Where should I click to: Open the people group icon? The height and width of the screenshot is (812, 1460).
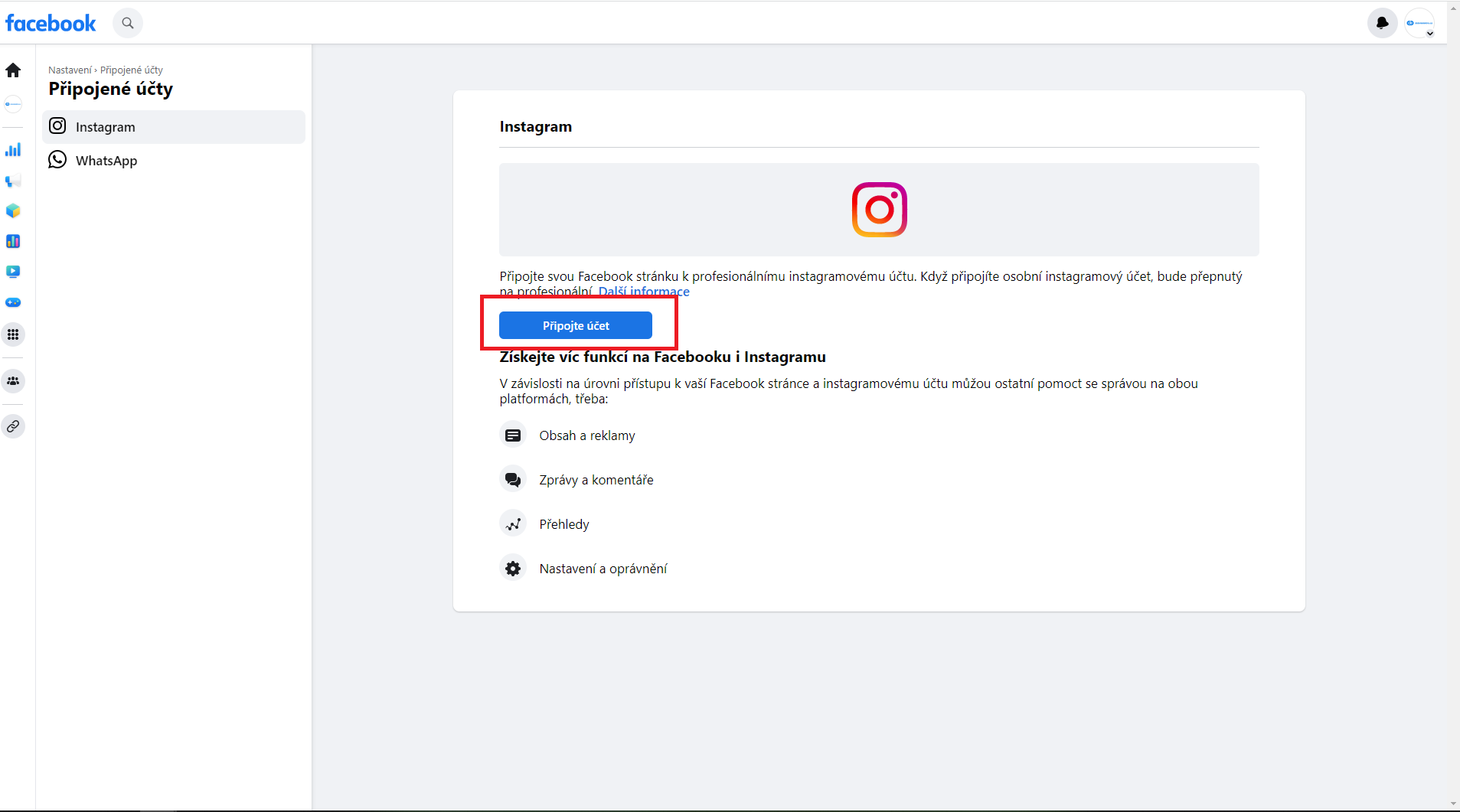pos(13,381)
